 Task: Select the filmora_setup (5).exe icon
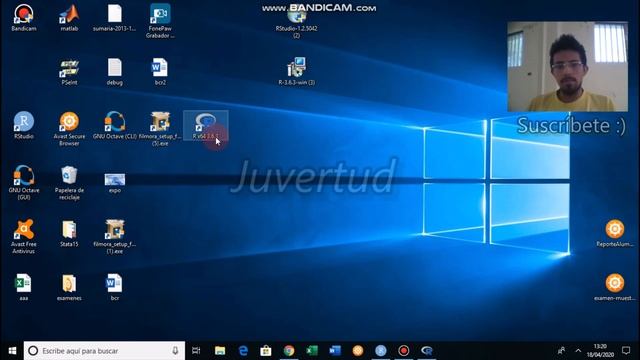click(160, 129)
